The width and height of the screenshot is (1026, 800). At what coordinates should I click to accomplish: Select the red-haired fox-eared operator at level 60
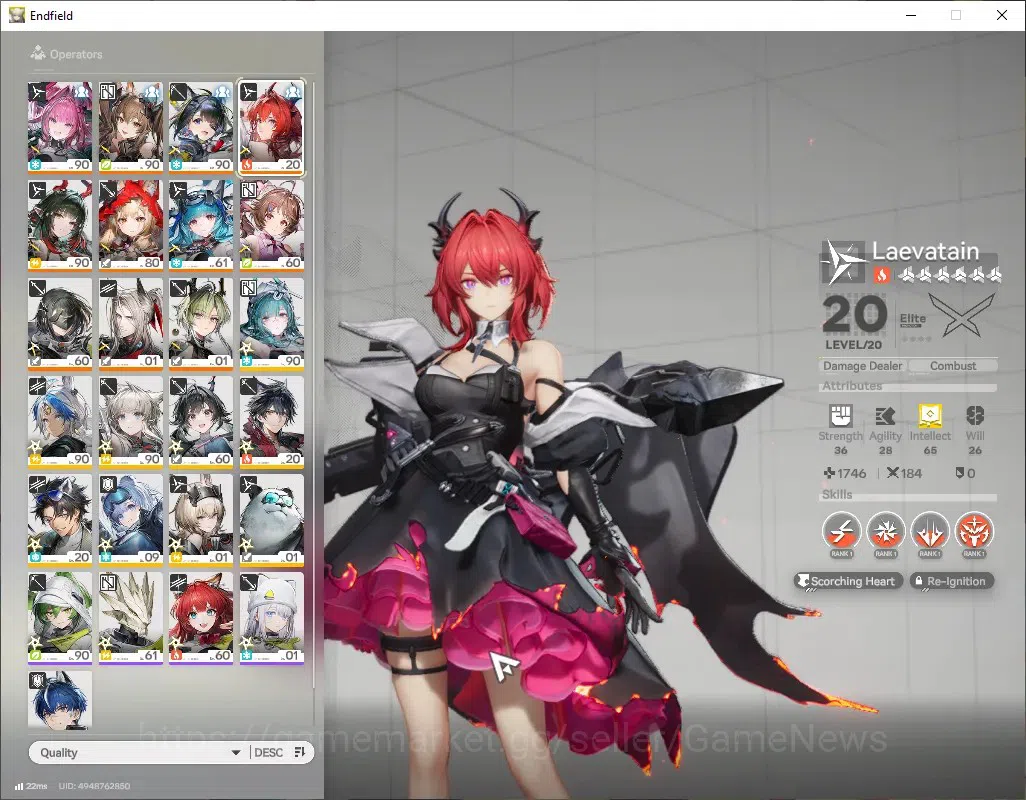coord(201,617)
